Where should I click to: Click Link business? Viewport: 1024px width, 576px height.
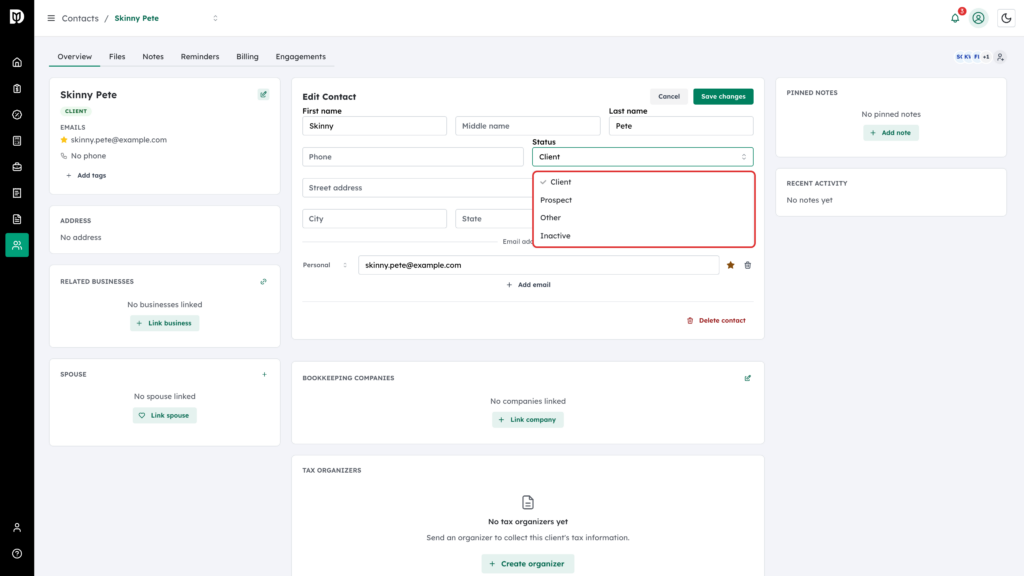[165, 323]
